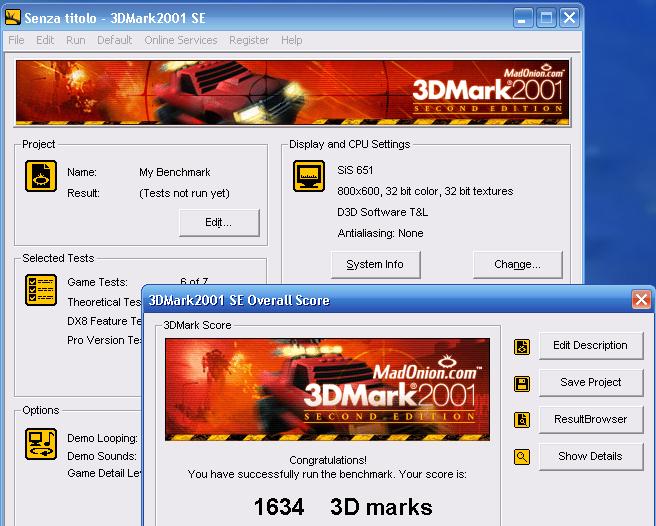The height and width of the screenshot is (526, 656).
Task: Click the magnifier icon beside Show Details
Action: click(x=522, y=457)
